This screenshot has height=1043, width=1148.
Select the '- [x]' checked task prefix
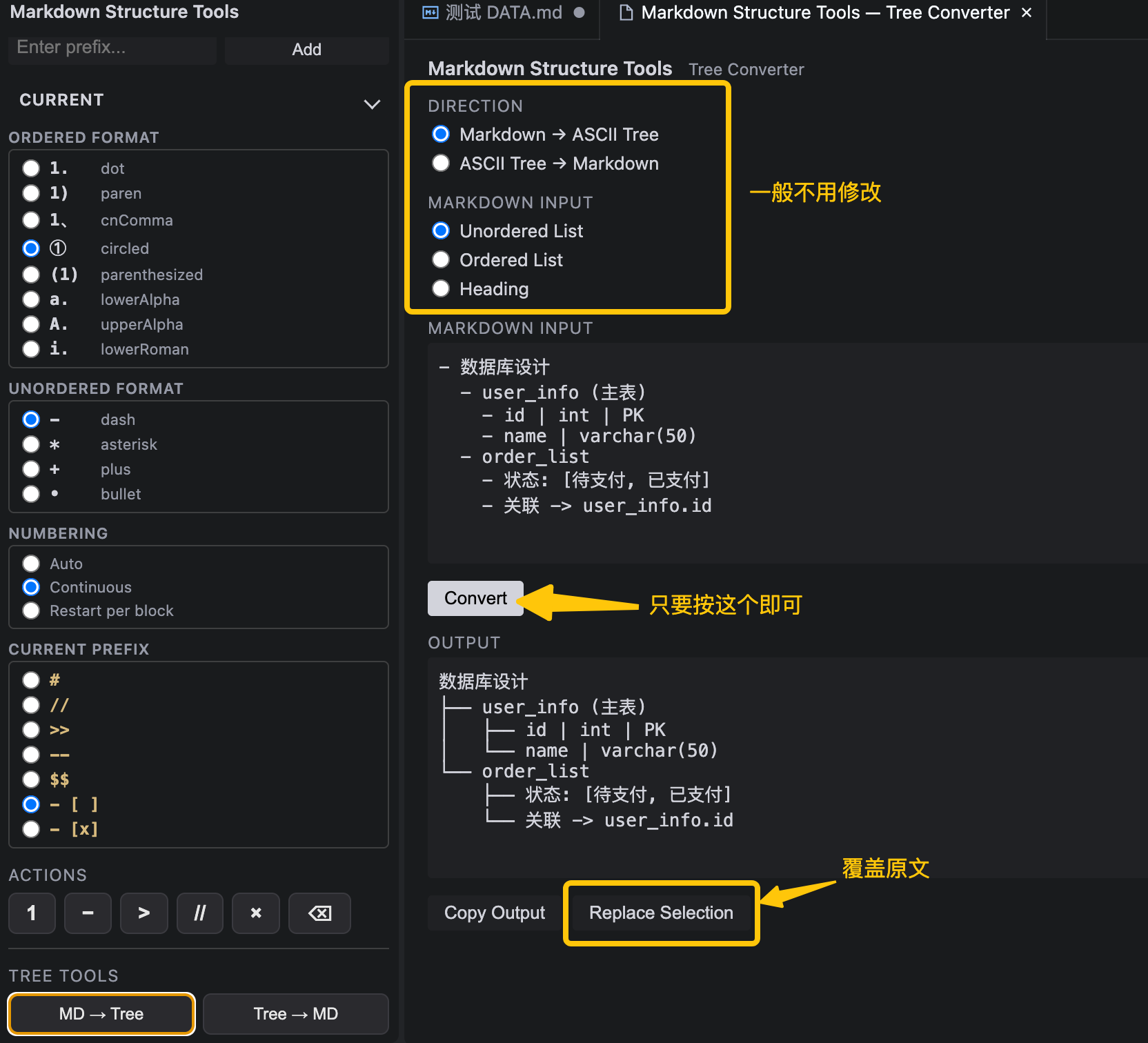[x=31, y=829]
